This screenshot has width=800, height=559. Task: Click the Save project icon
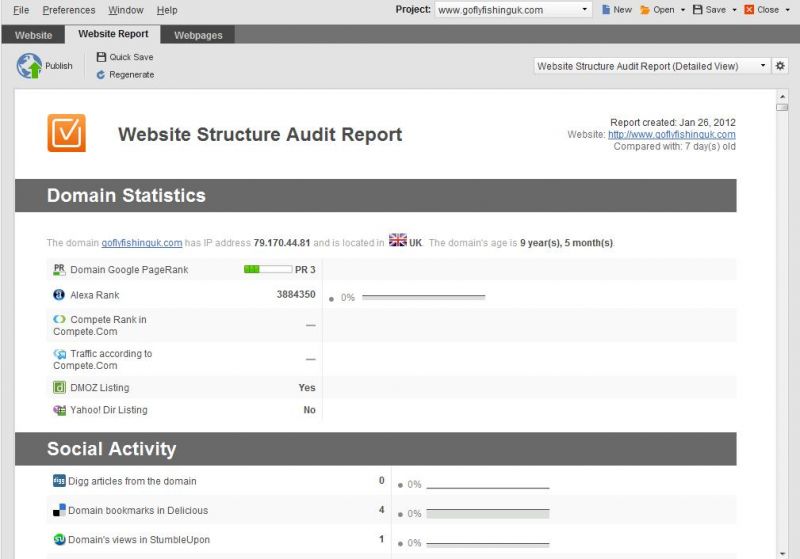pos(697,10)
